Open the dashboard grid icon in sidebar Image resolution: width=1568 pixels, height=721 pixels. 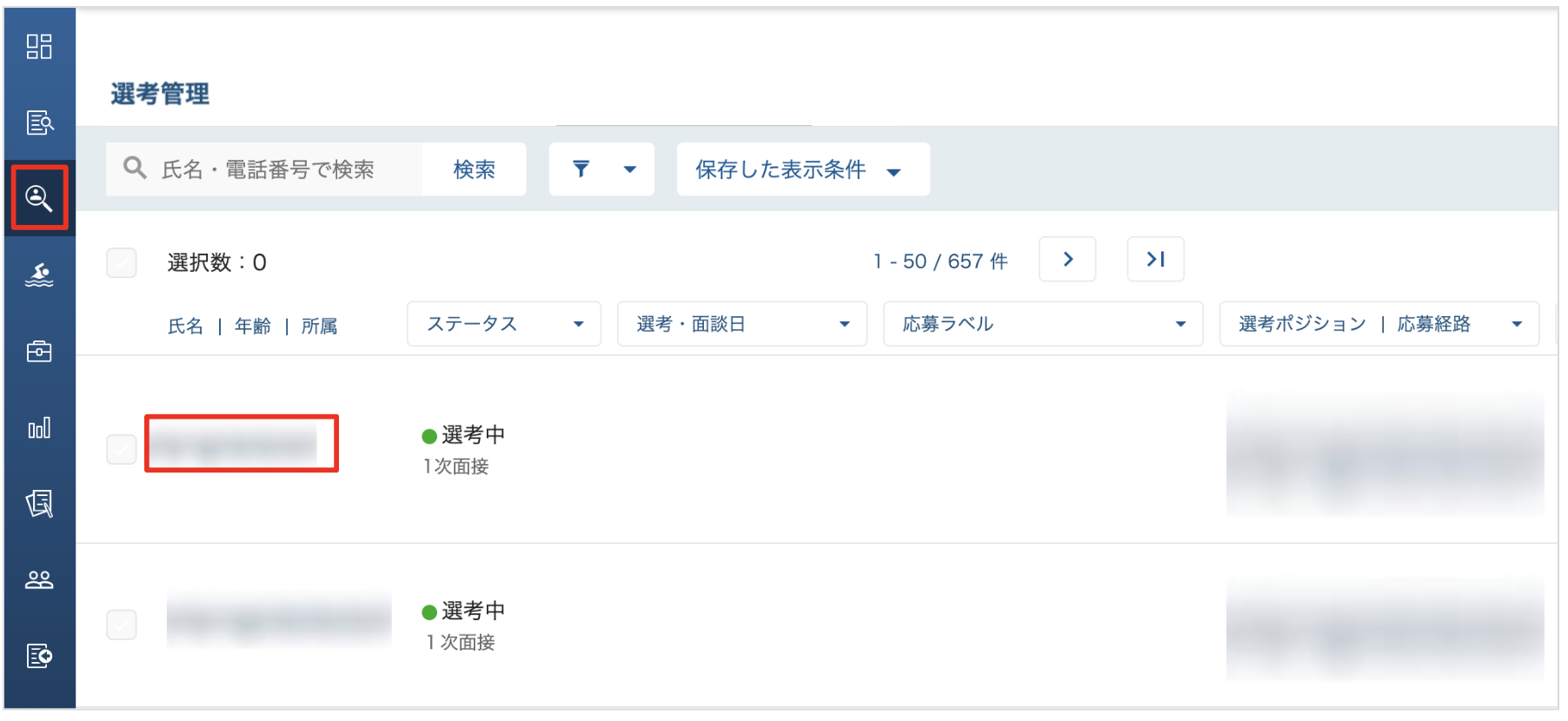[39, 46]
